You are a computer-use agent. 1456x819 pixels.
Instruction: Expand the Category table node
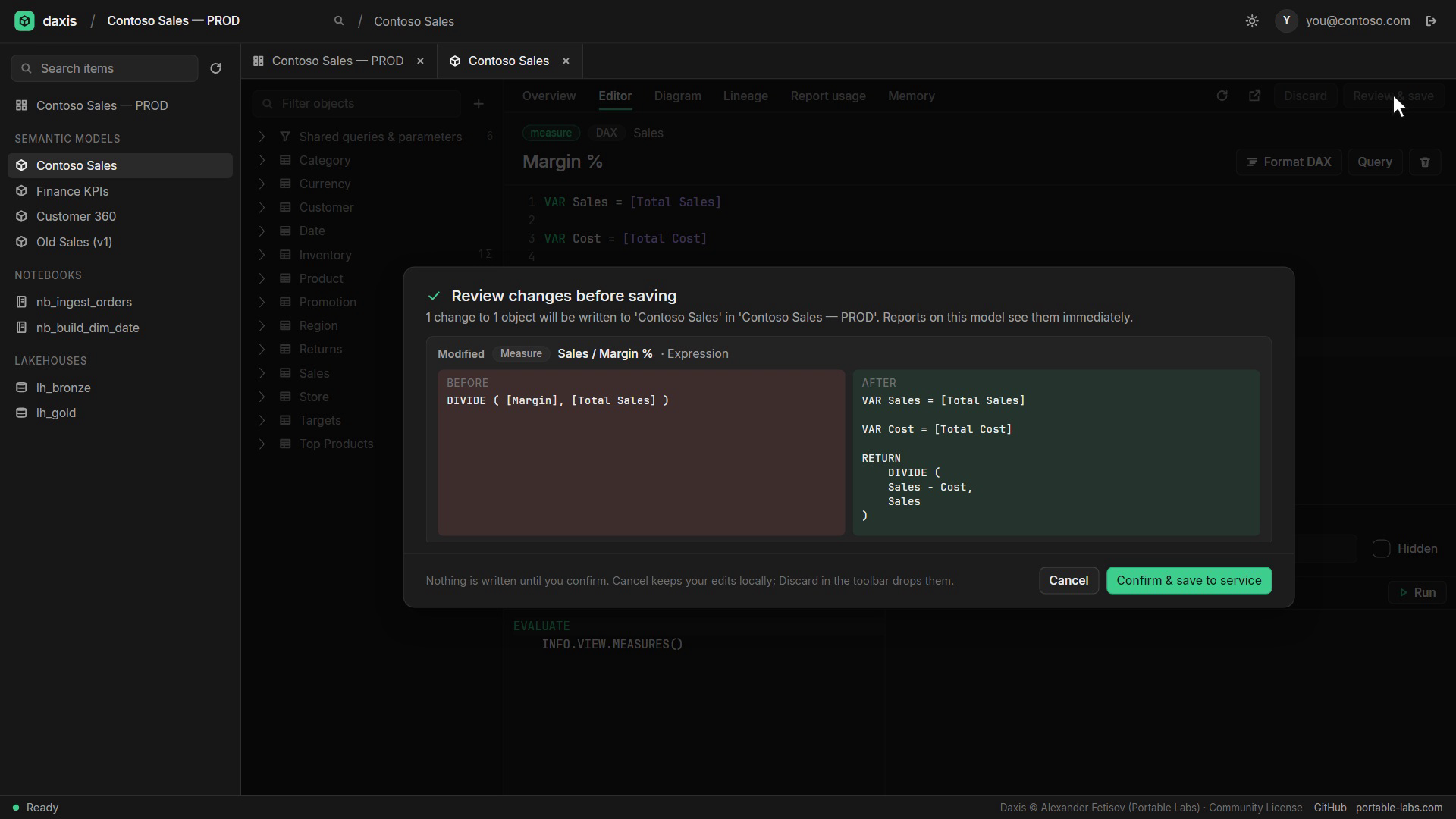[262, 160]
